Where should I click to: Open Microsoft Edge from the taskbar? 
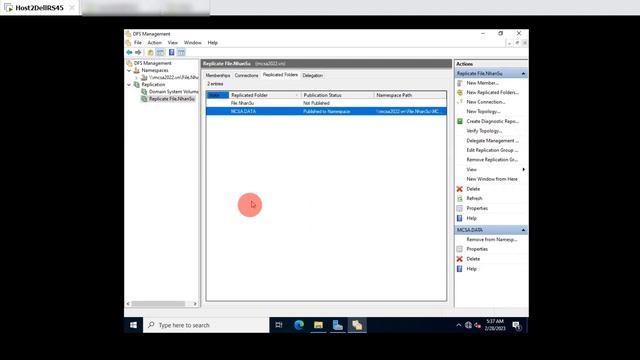coord(299,325)
